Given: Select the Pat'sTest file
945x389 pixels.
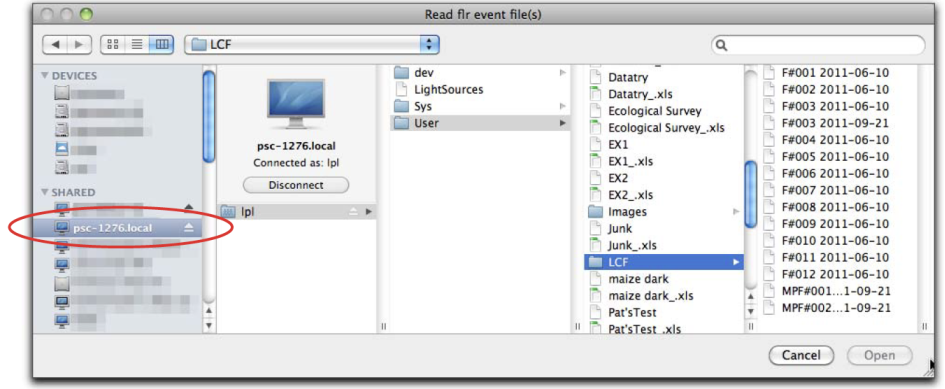Looking at the screenshot, I should point(664,312).
